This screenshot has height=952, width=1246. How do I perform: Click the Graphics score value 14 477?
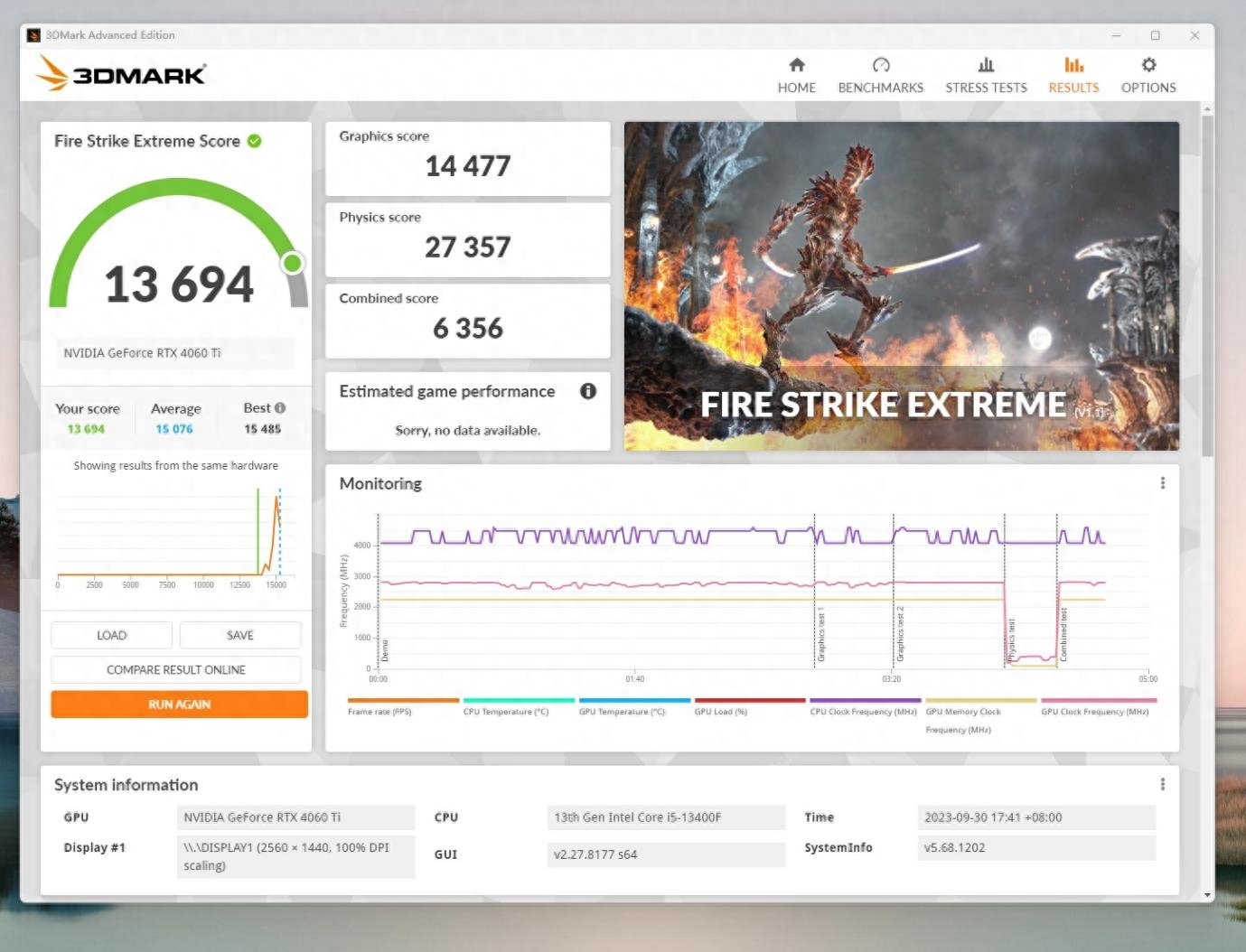point(468,166)
